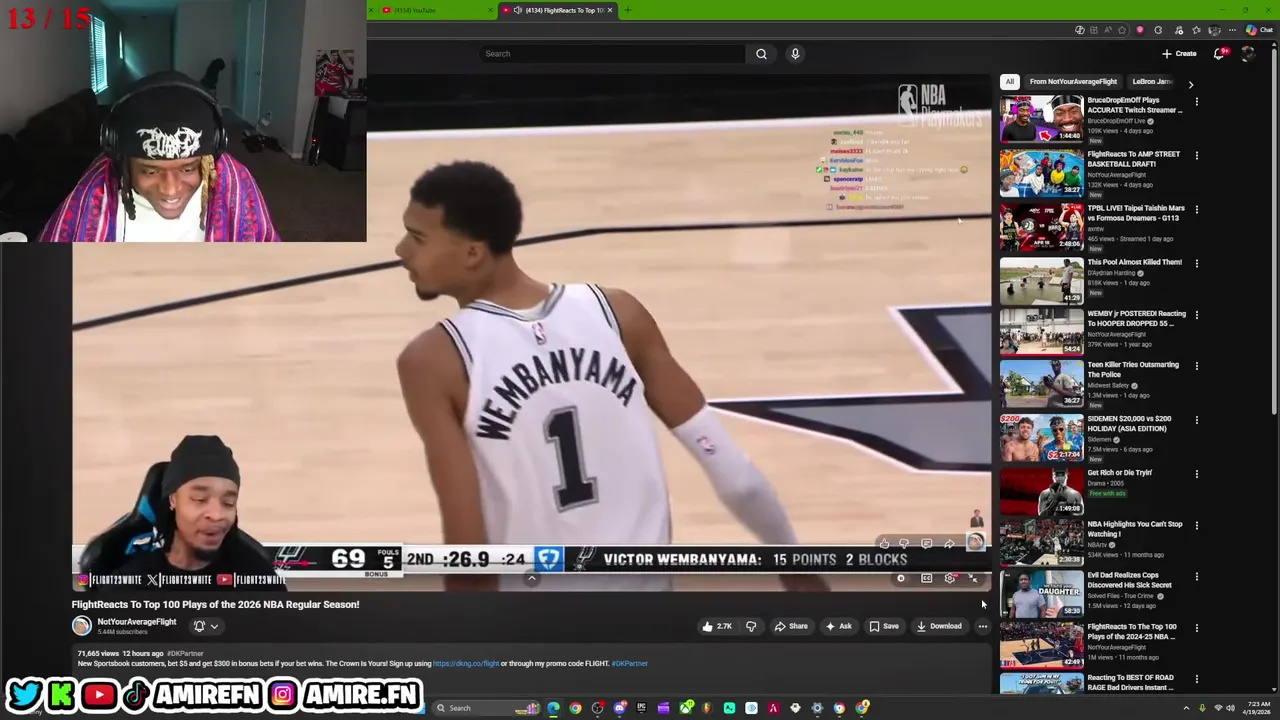Click the Create video button
Screen dimensions: 1280x720
point(1179,54)
